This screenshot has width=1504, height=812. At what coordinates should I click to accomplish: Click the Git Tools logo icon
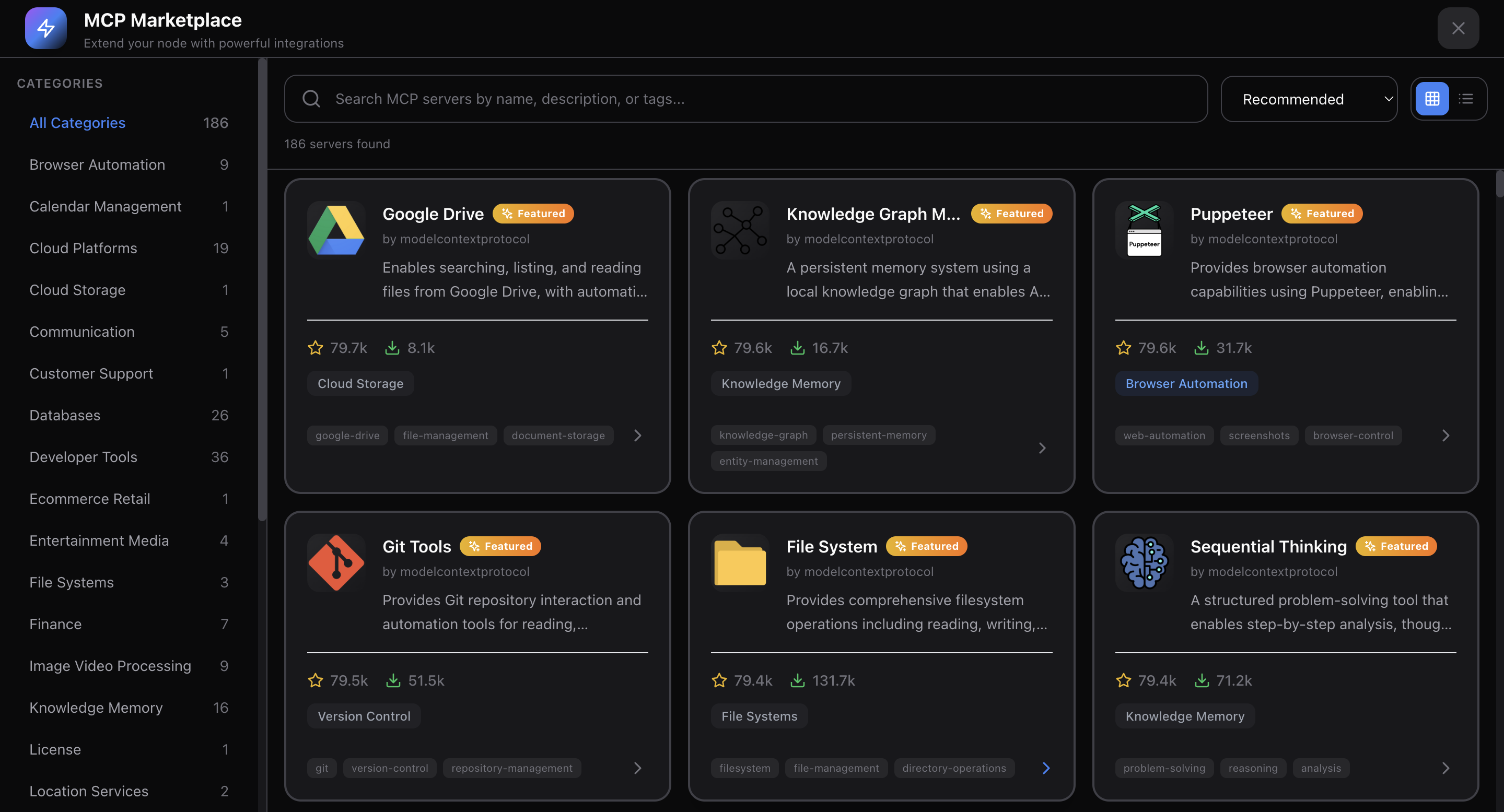click(336, 563)
